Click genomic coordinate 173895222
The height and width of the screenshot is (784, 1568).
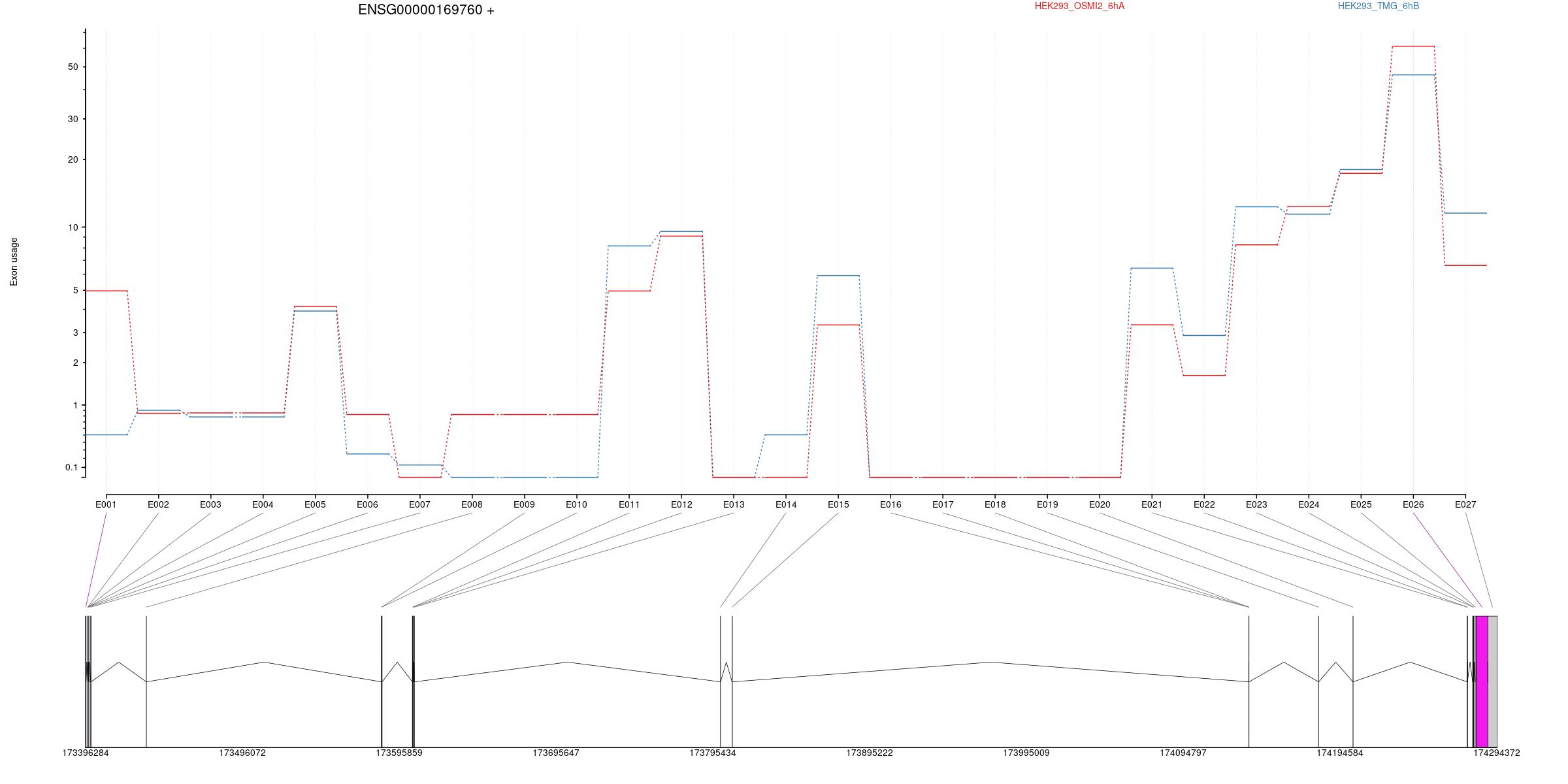point(870,753)
